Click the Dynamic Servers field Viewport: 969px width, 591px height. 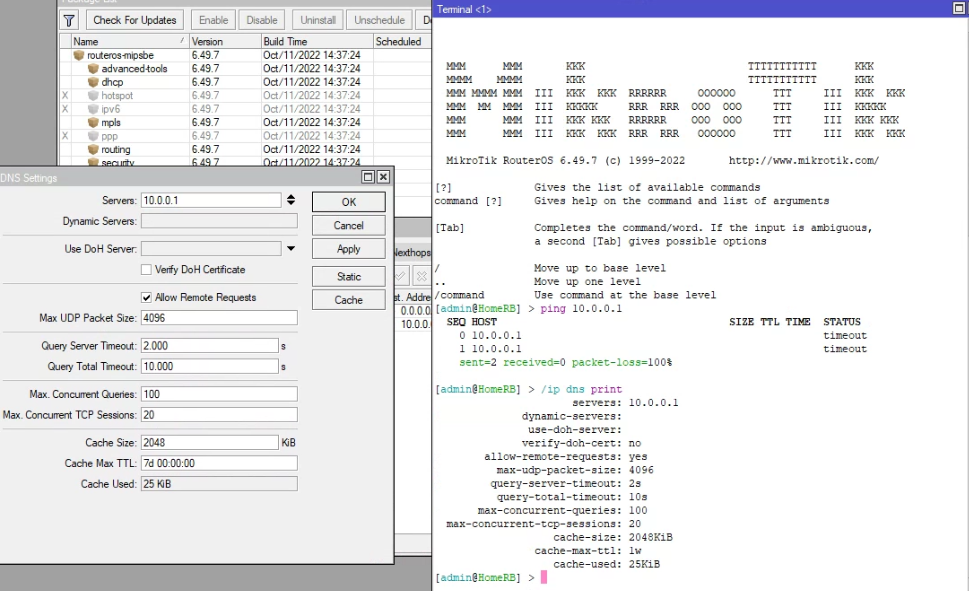click(x=219, y=221)
